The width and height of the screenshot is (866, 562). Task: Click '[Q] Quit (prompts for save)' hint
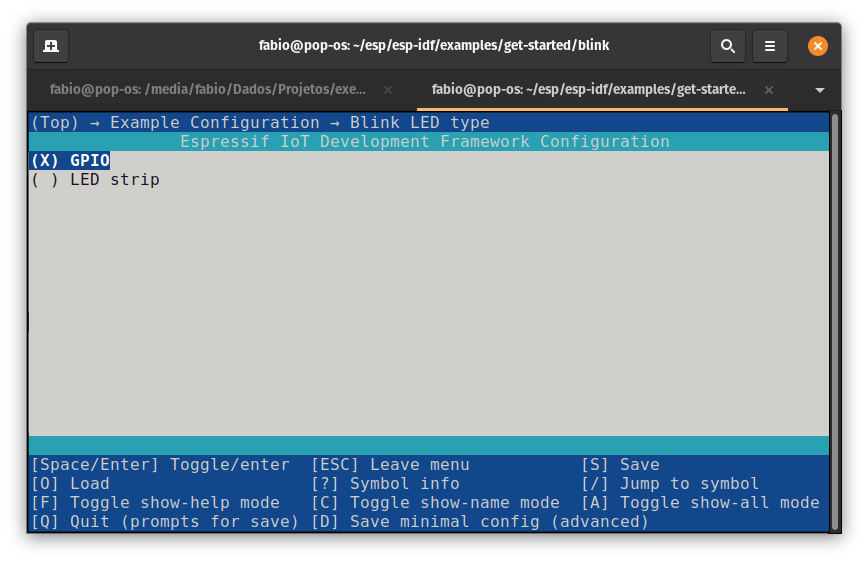point(165,522)
